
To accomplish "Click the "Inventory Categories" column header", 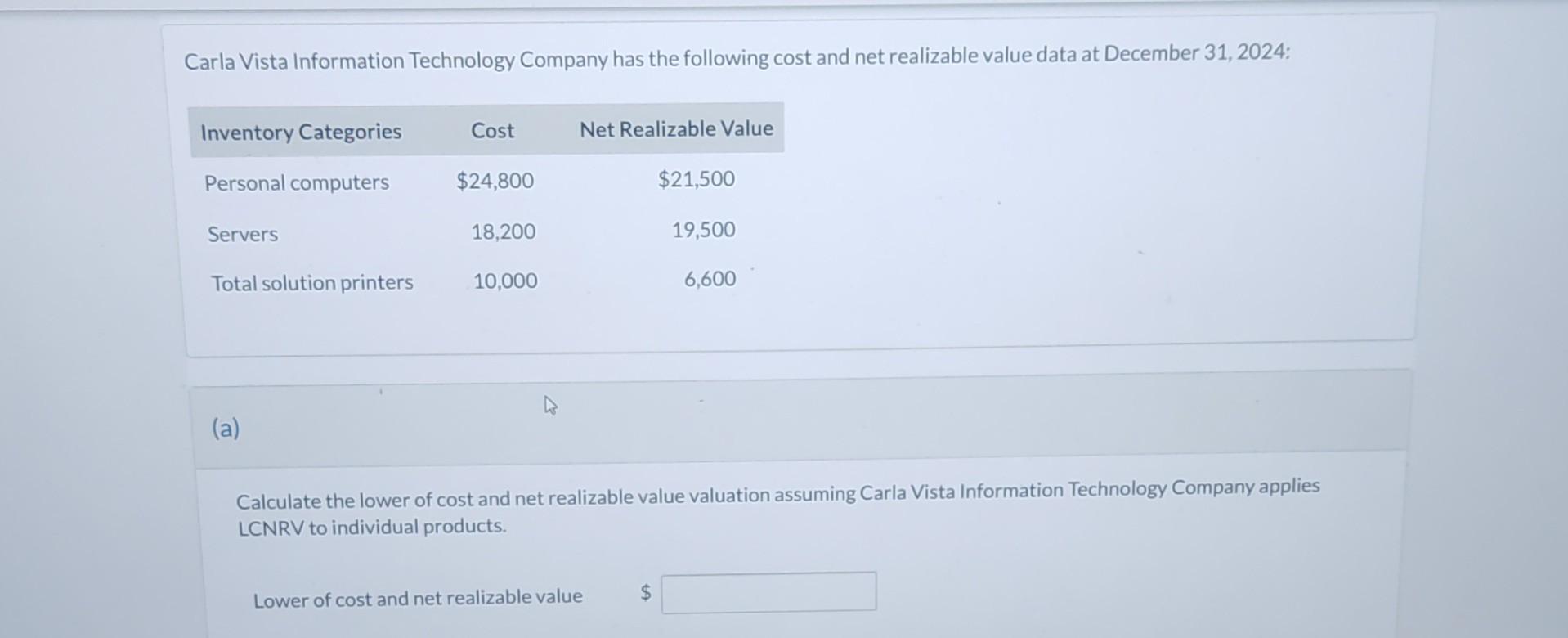I will click(300, 131).
